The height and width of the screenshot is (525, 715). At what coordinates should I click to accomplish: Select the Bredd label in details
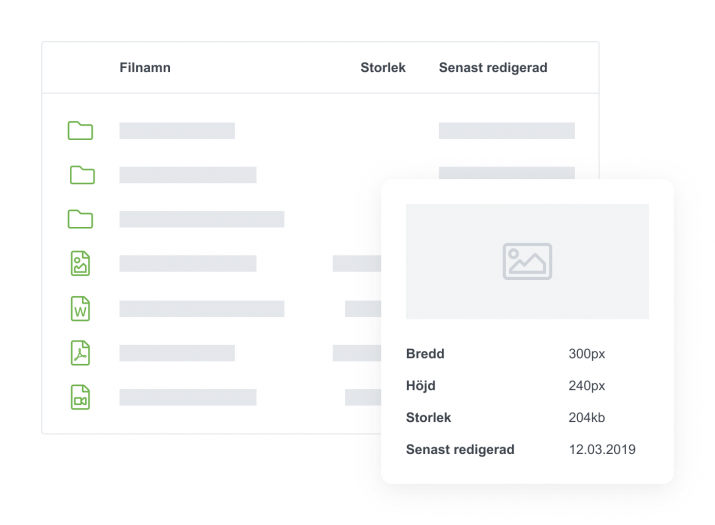coord(425,353)
